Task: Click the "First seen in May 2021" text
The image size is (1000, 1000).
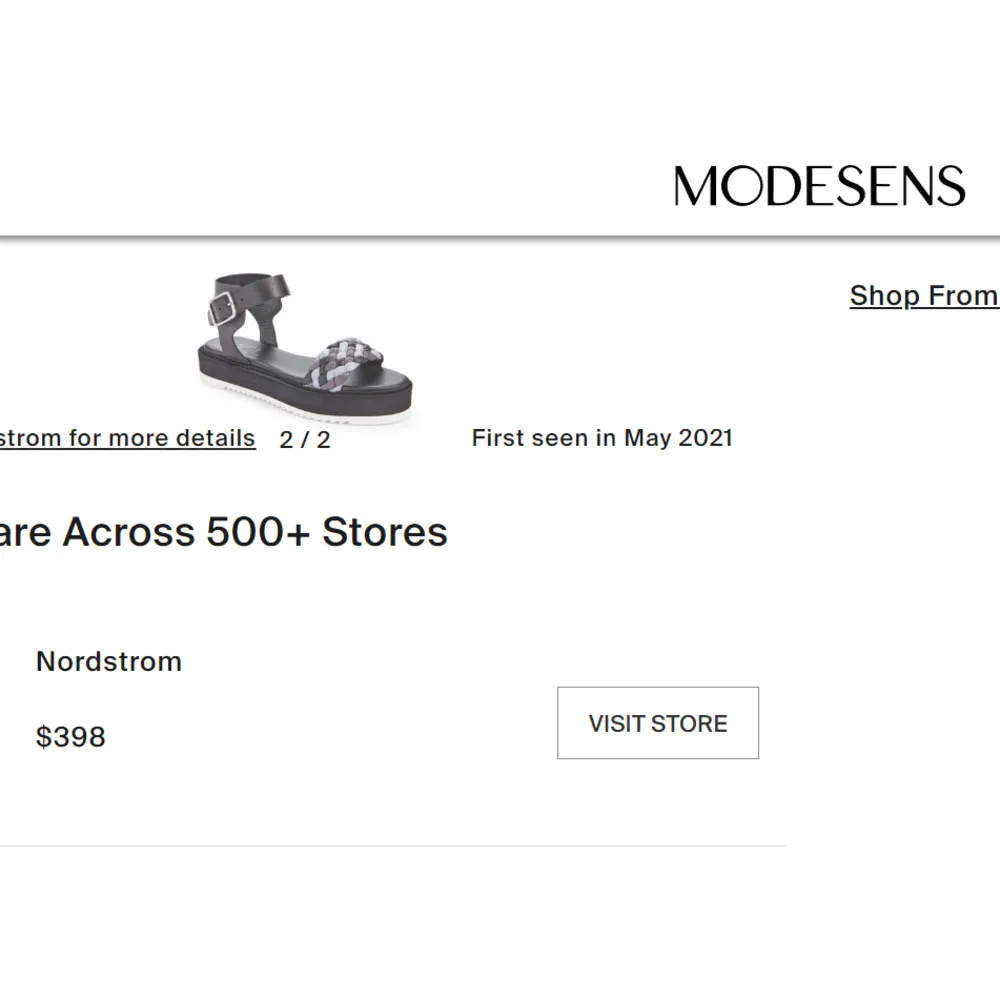Action: click(602, 437)
